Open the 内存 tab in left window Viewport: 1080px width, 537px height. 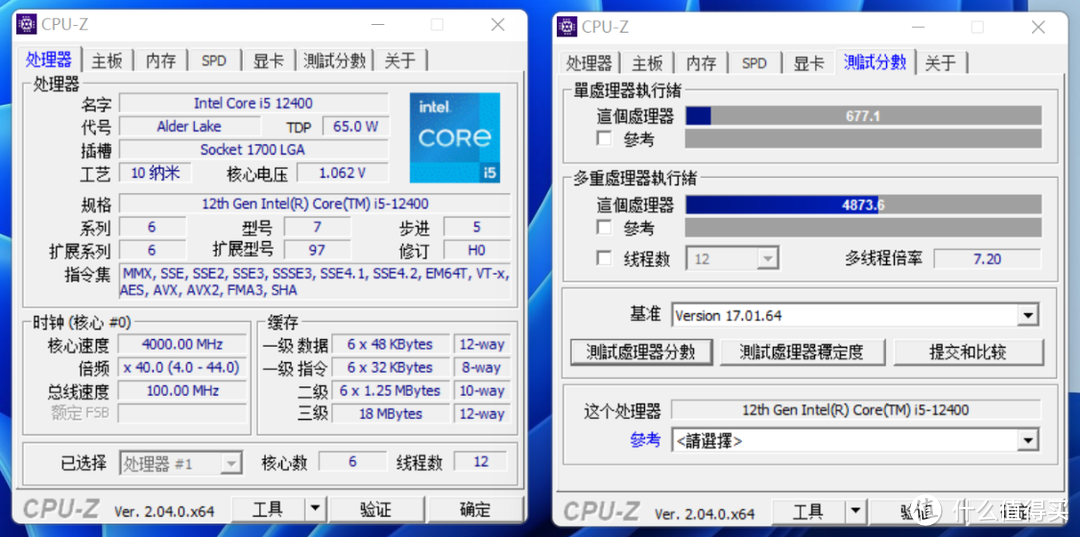pyautogui.click(x=160, y=61)
